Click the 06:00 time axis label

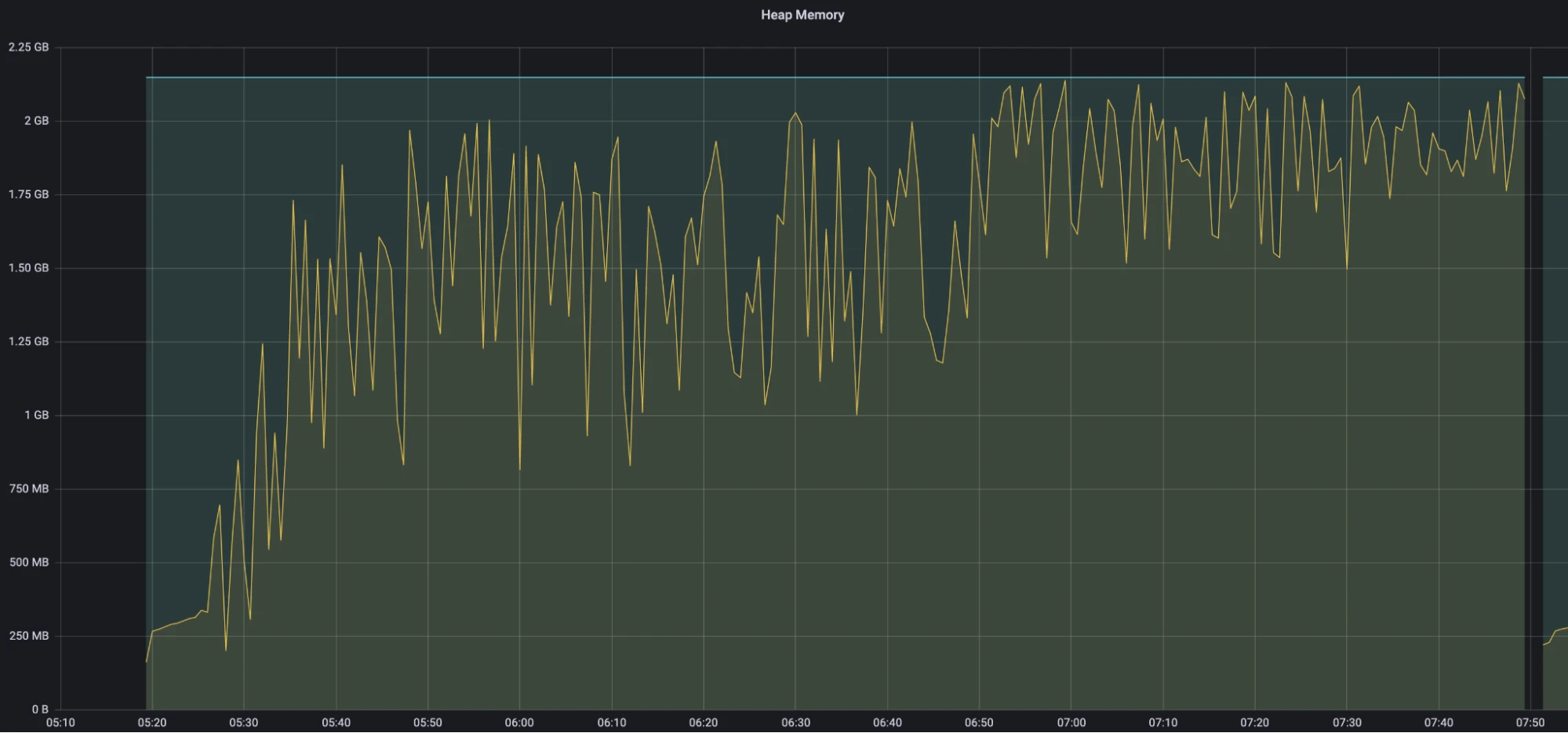click(519, 722)
